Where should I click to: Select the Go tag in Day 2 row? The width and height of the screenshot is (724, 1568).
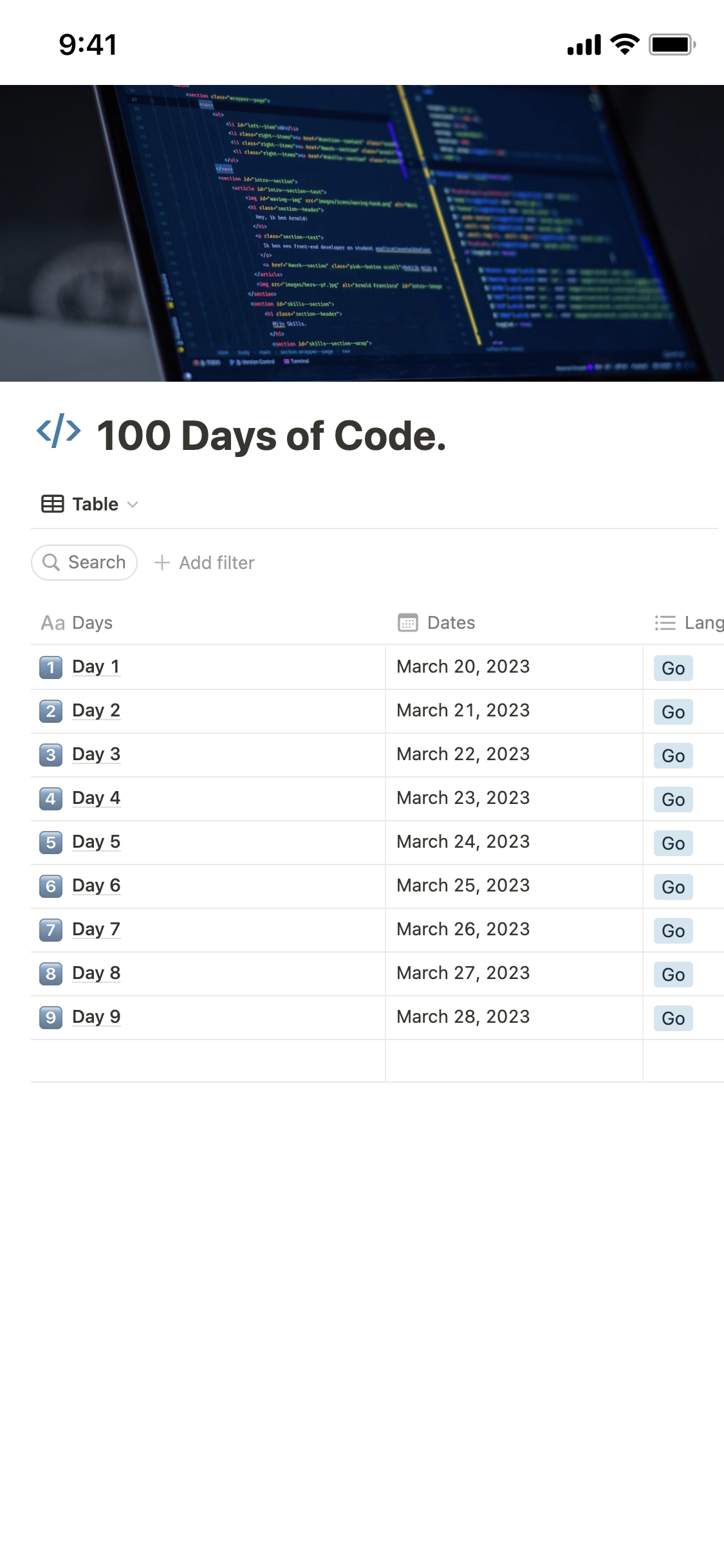(673, 712)
